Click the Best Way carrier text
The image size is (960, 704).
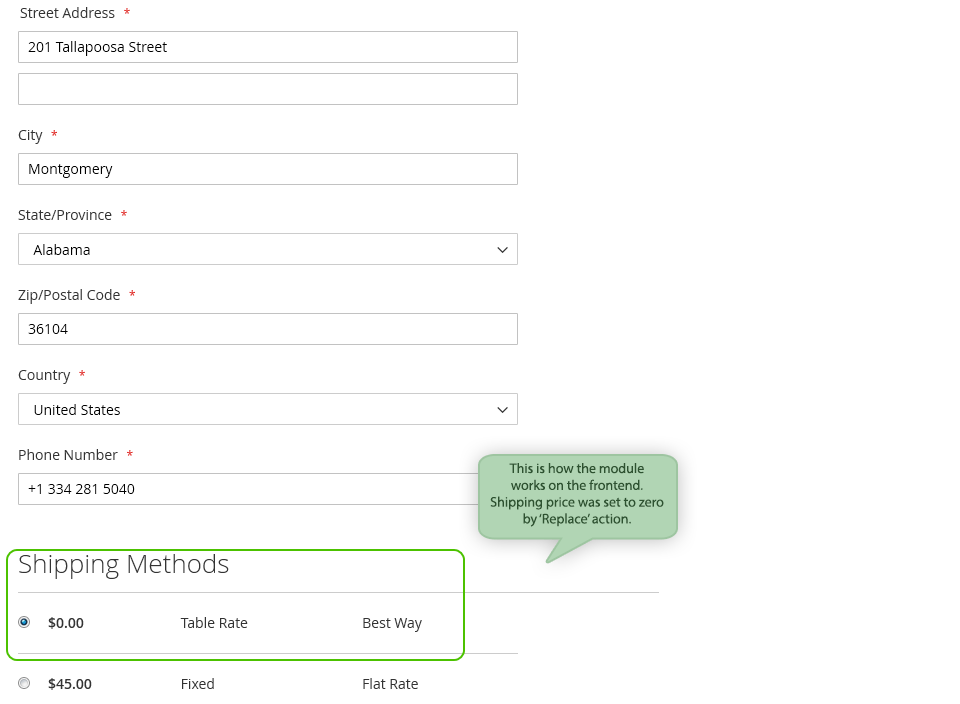tap(392, 623)
